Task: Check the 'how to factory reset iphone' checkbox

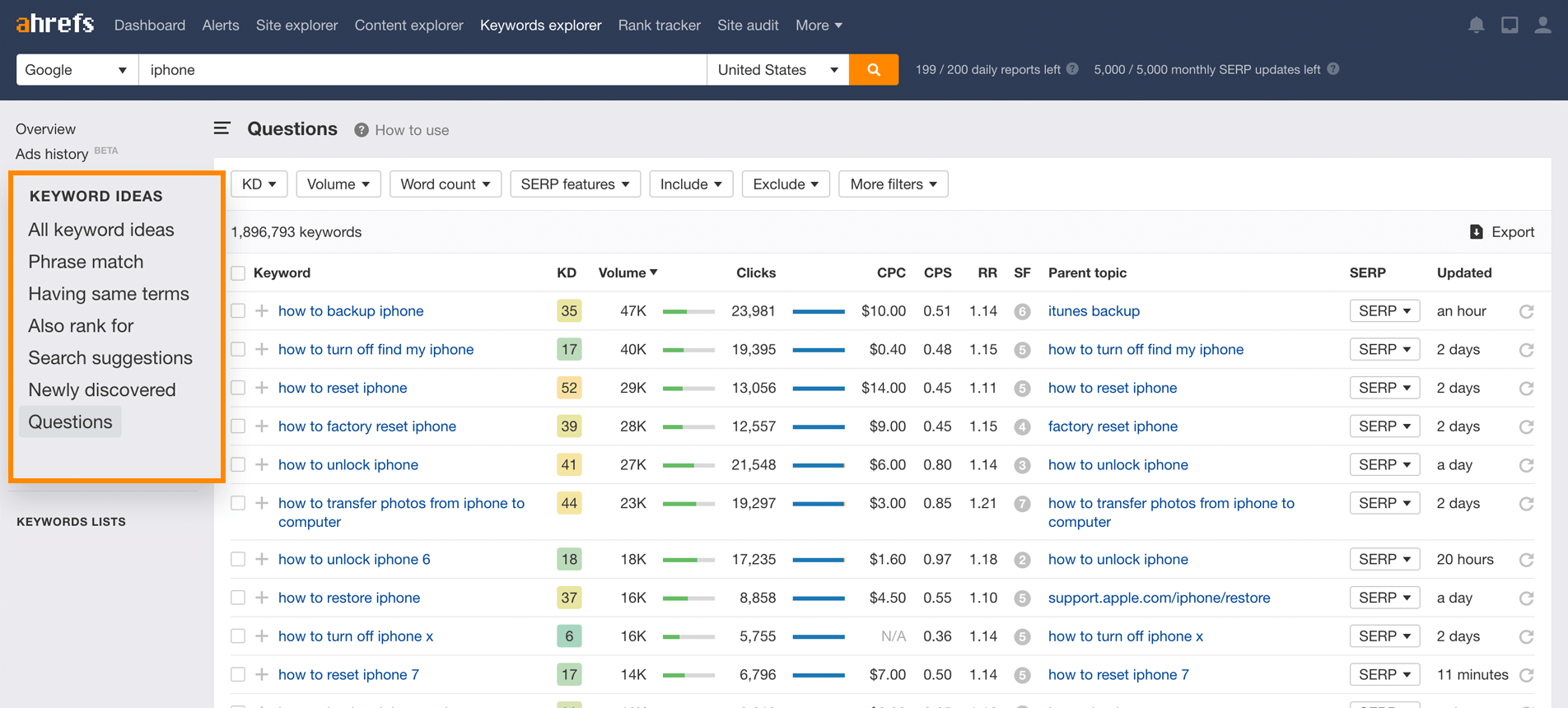Action: click(x=238, y=426)
